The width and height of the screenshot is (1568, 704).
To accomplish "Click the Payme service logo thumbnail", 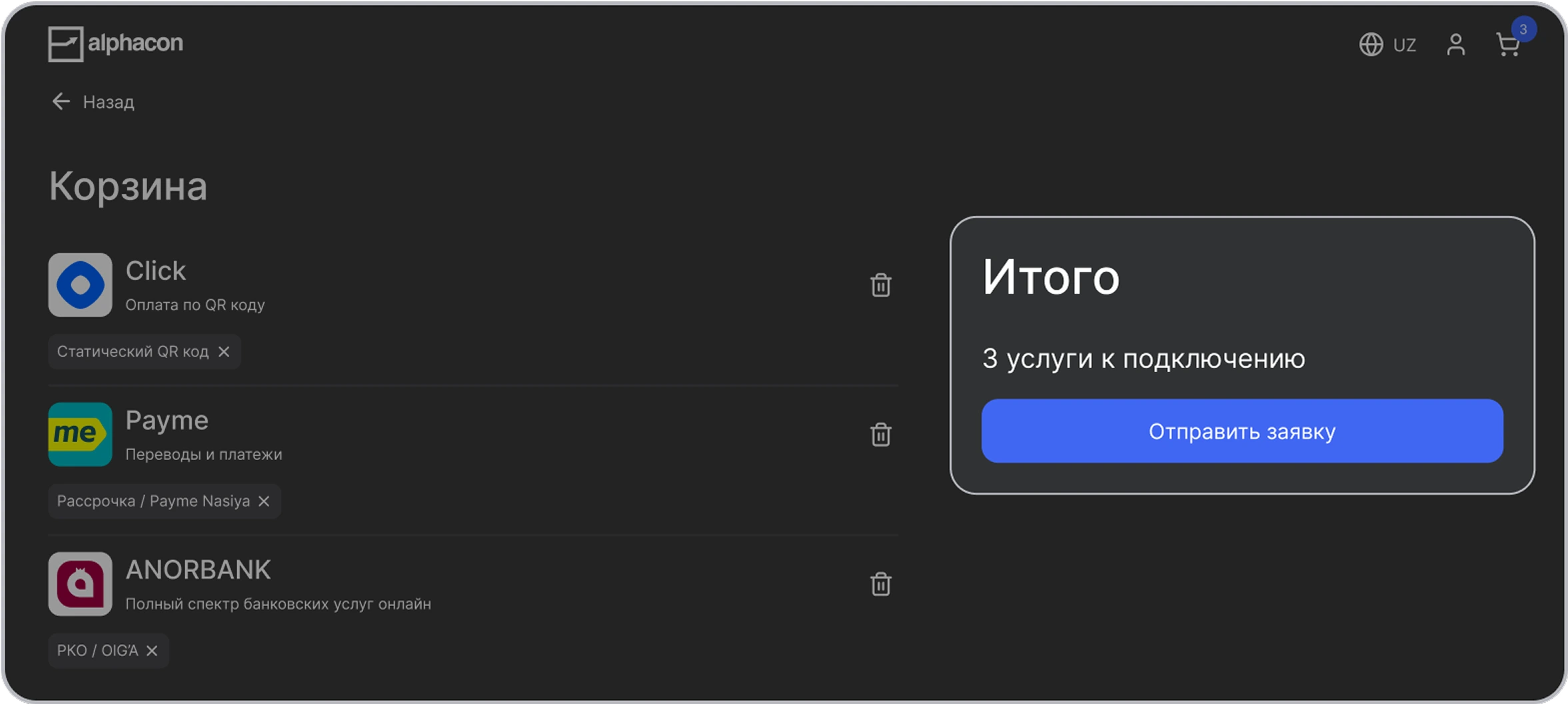I will (x=80, y=434).
